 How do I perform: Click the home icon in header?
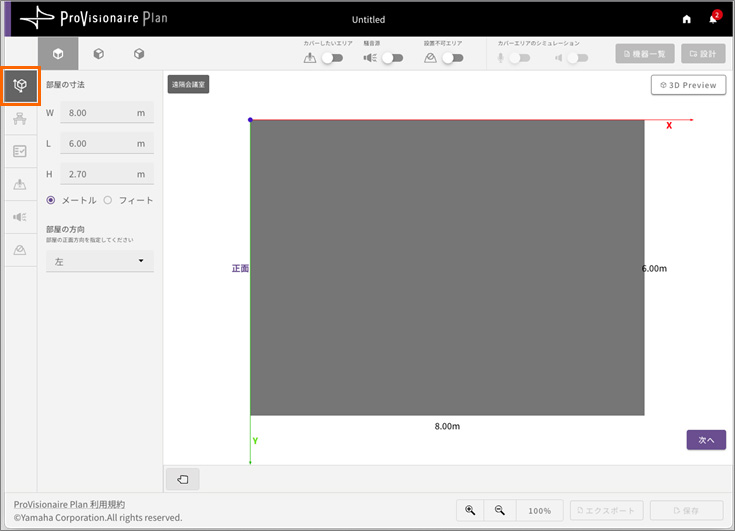(686, 19)
